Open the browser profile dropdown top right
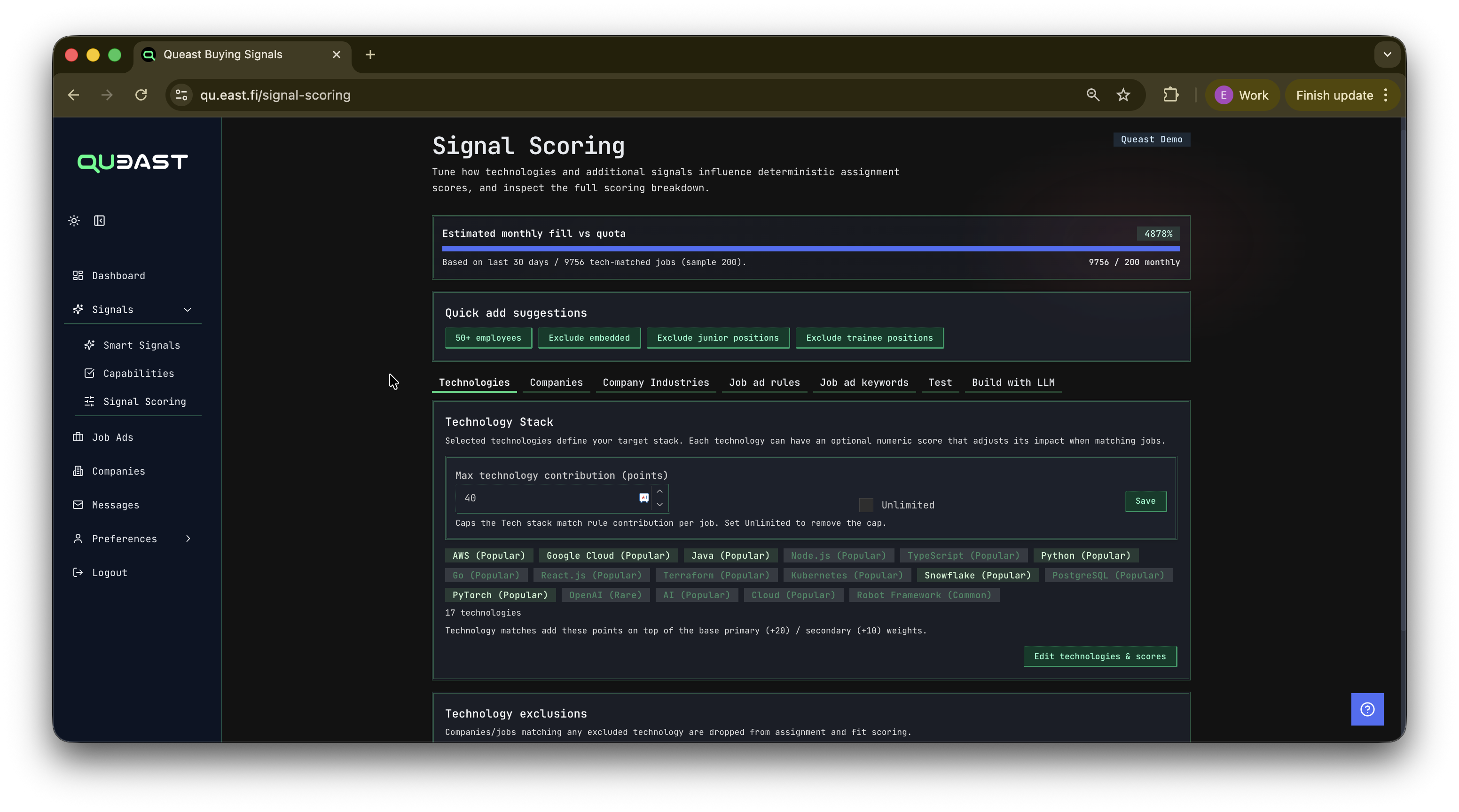1459x812 pixels. pyautogui.click(x=1242, y=94)
